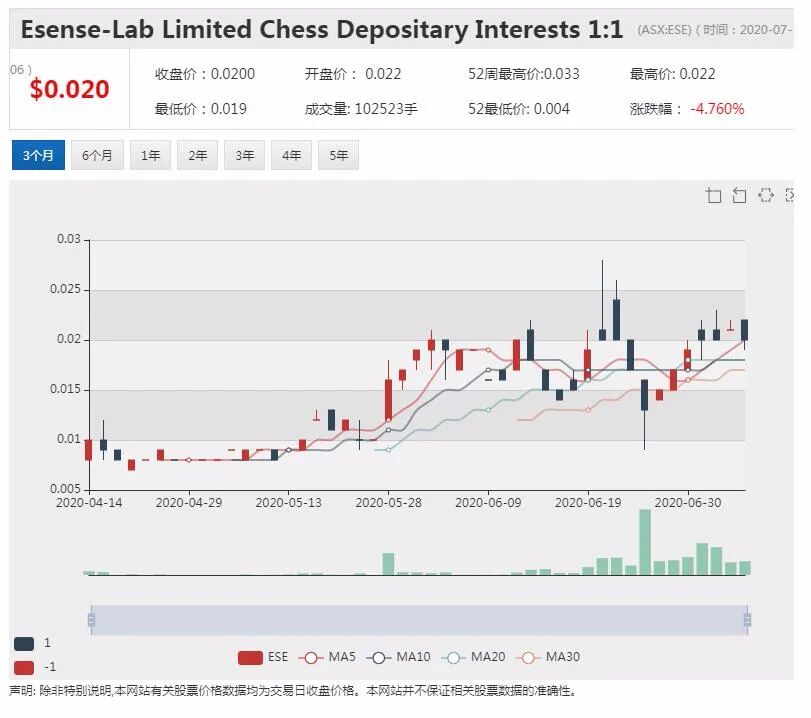This screenshot has height=718, width=811.
Task: Click the 0.015 y-axis label
Action: click(65, 389)
